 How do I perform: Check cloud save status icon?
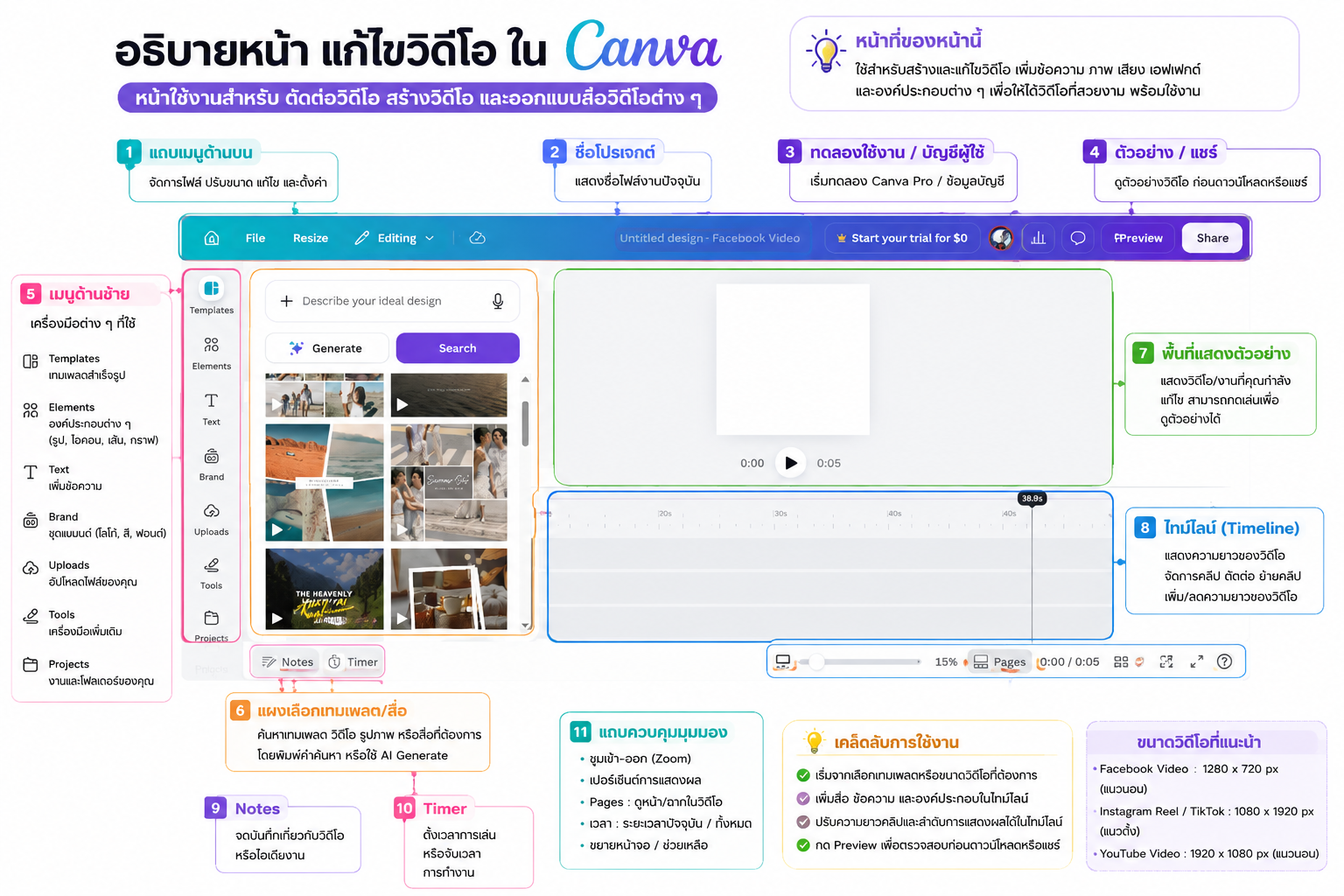coord(477,238)
